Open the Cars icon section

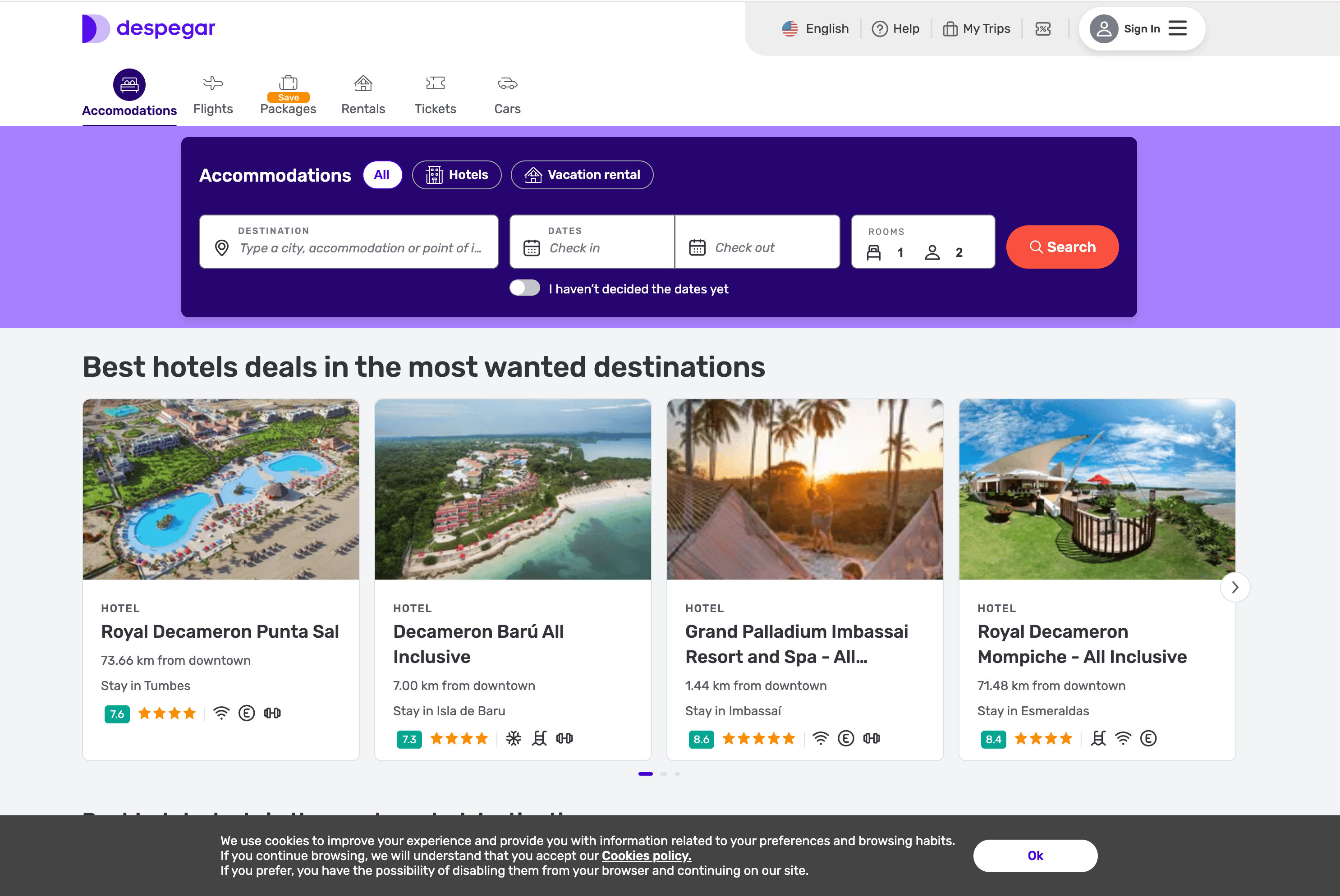(x=507, y=84)
